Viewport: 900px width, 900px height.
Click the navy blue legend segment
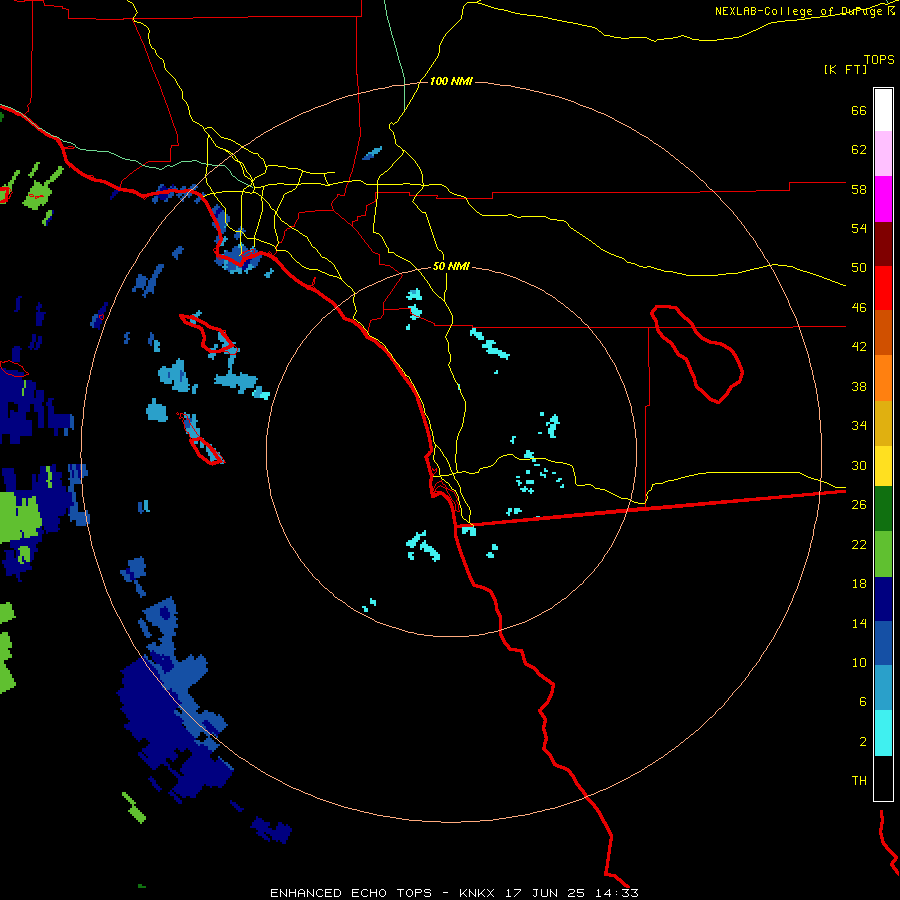pyautogui.click(x=883, y=599)
